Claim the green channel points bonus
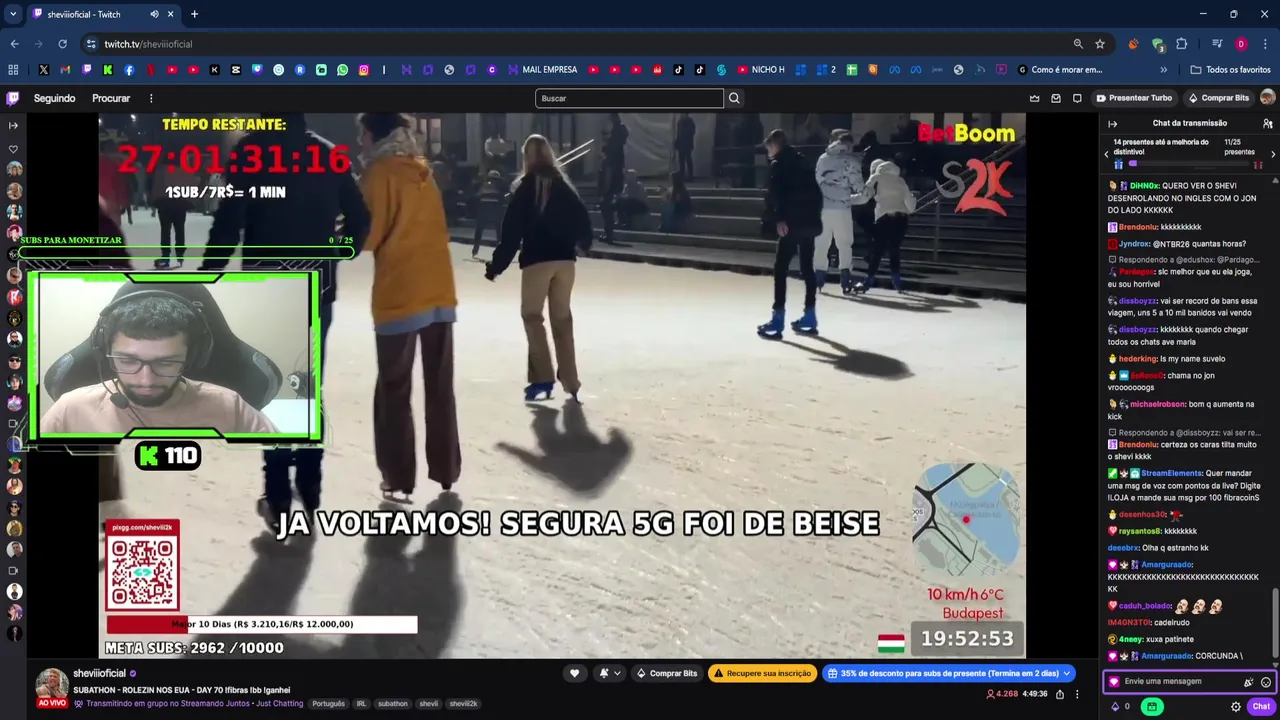This screenshot has height=720, width=1280. point(1152,706)
